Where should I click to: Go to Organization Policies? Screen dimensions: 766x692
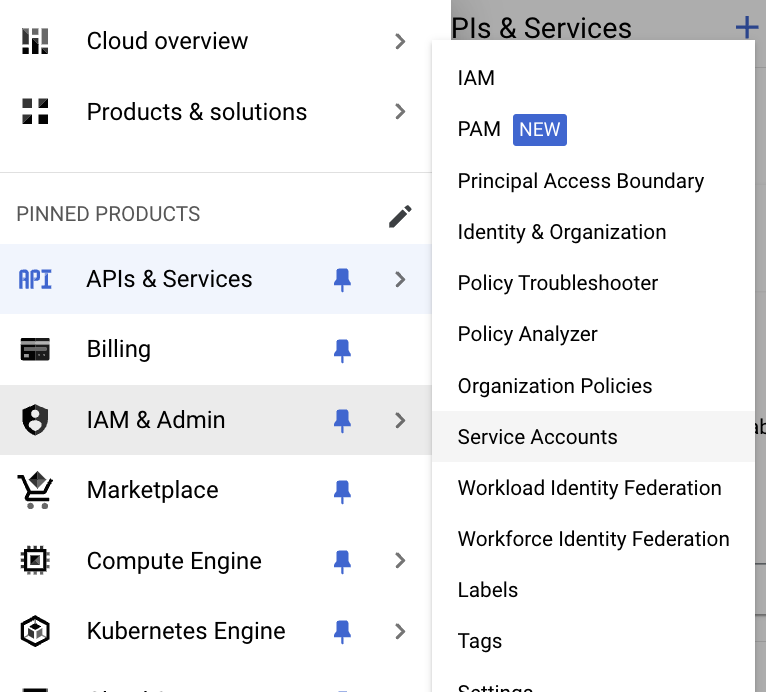(594, 386)
